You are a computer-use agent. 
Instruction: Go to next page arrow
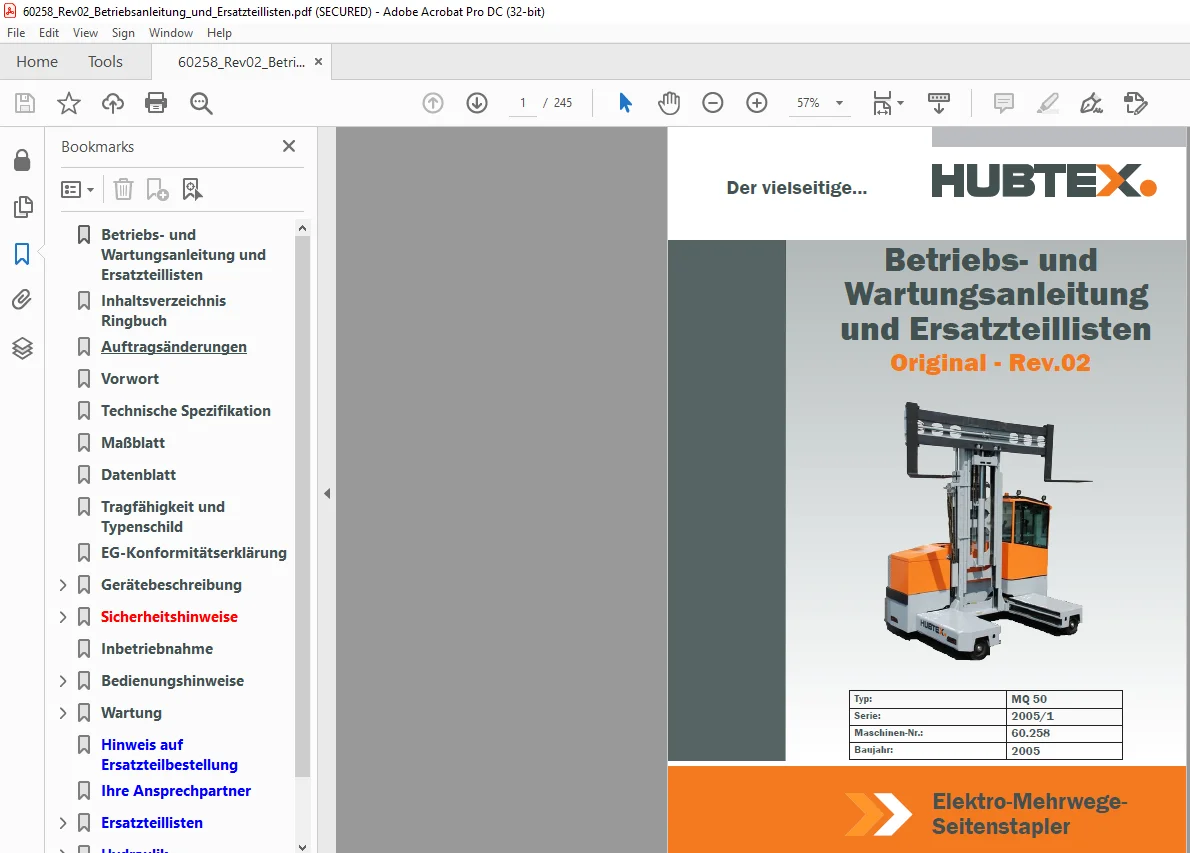[477, 102]
